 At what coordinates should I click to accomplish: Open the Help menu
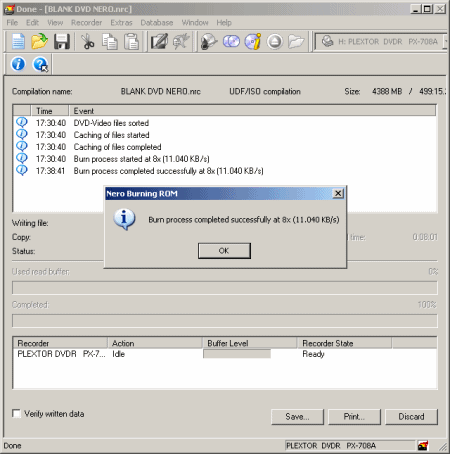(x=224, y=23)
